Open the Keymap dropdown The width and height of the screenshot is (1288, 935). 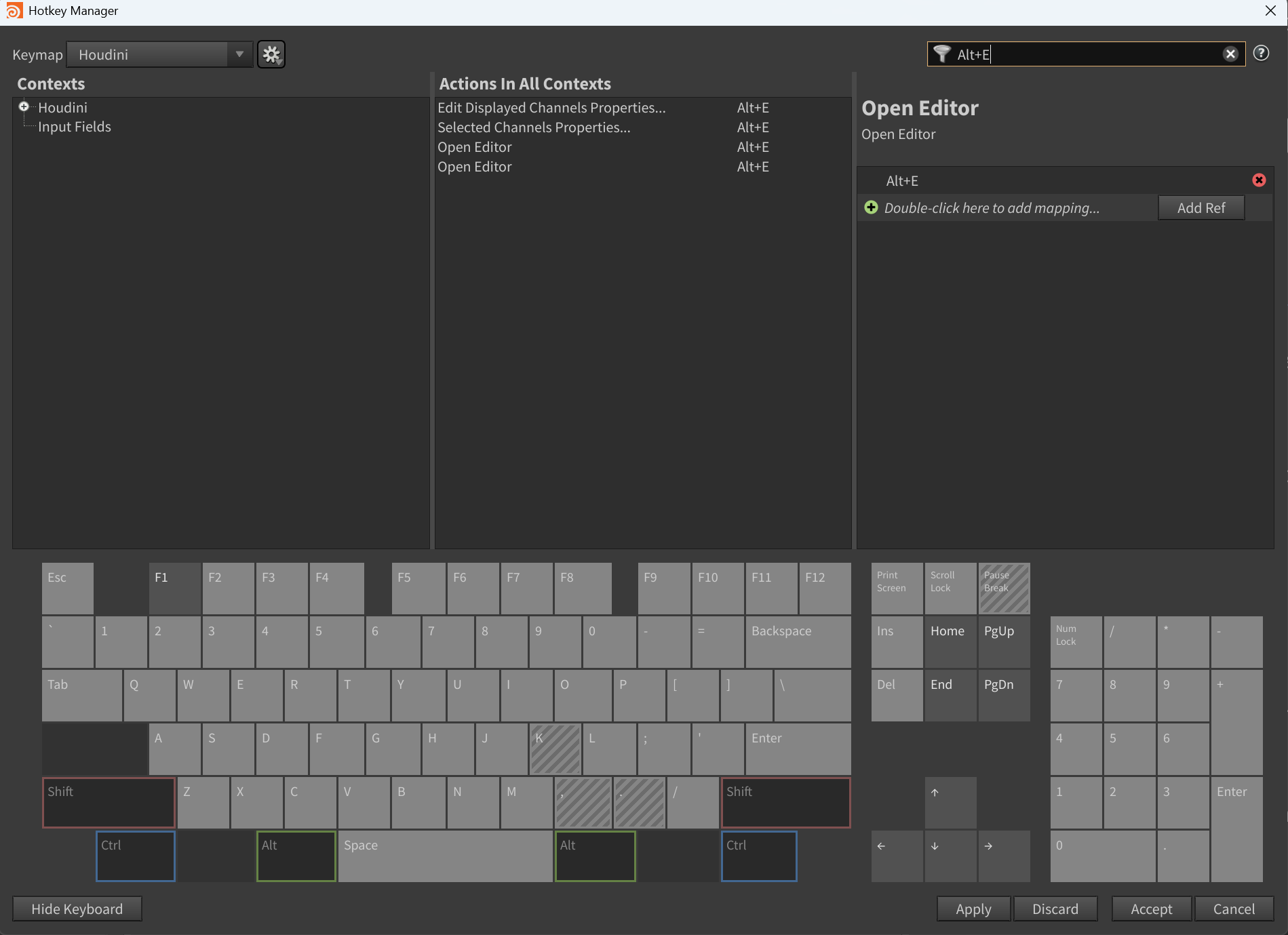159,54
